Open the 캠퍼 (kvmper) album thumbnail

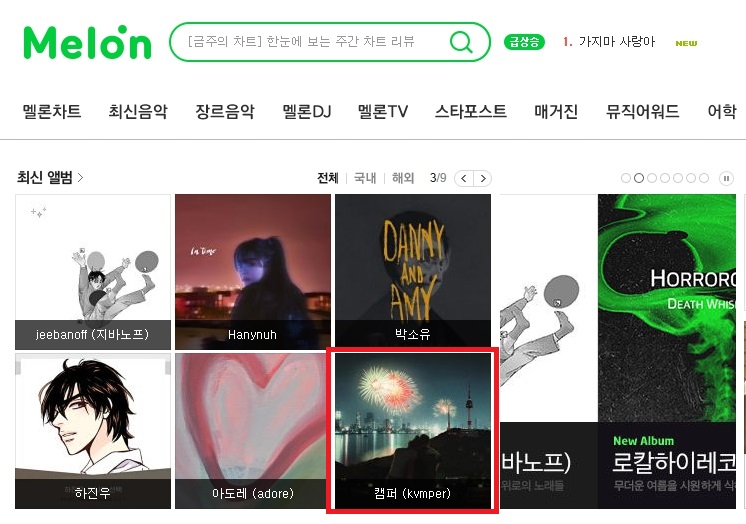pos(412,431)
